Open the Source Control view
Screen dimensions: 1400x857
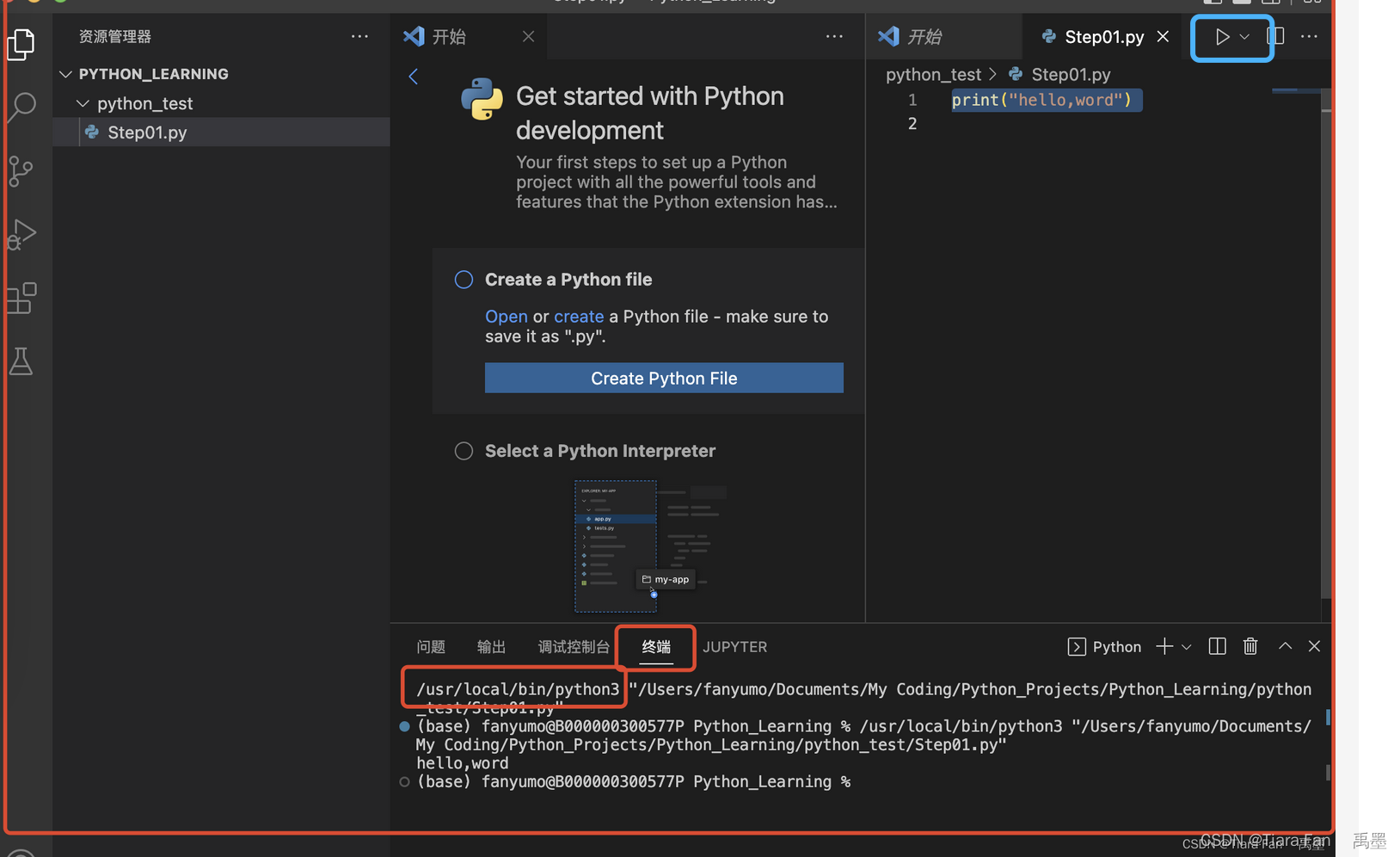point(21,170)
